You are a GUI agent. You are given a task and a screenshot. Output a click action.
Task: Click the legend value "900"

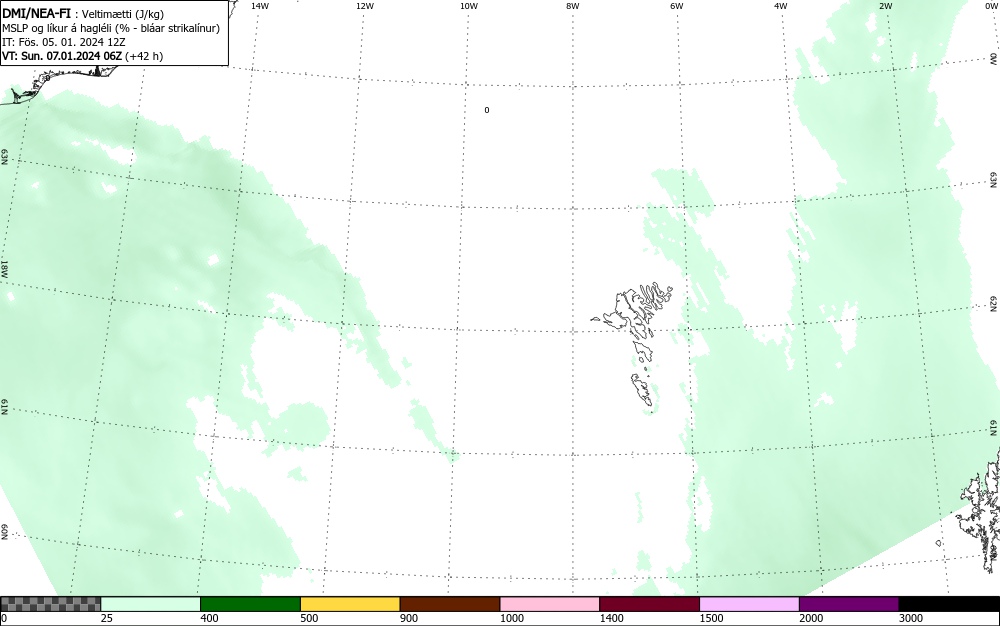409,618
